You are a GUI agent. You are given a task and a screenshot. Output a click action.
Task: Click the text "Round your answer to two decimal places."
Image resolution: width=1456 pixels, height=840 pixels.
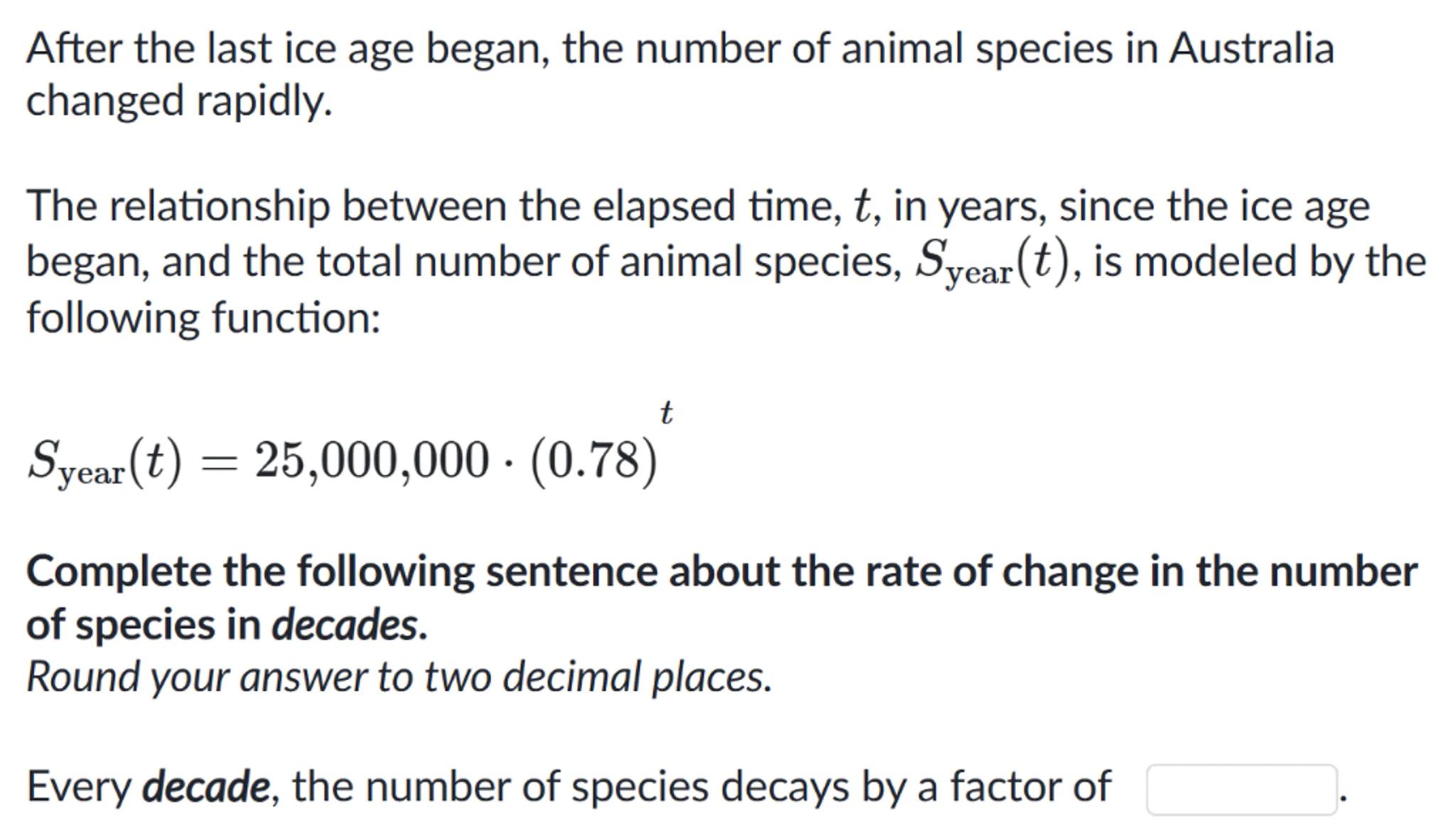[399, 677]
